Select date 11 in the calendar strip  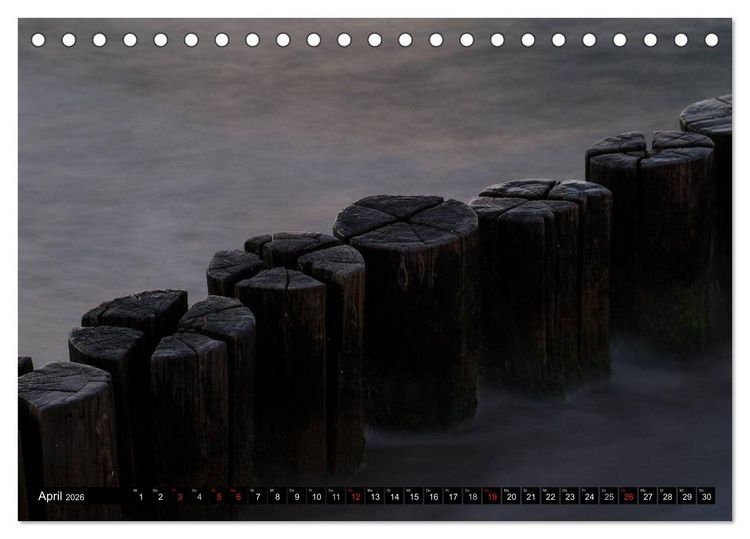point(336,495)
